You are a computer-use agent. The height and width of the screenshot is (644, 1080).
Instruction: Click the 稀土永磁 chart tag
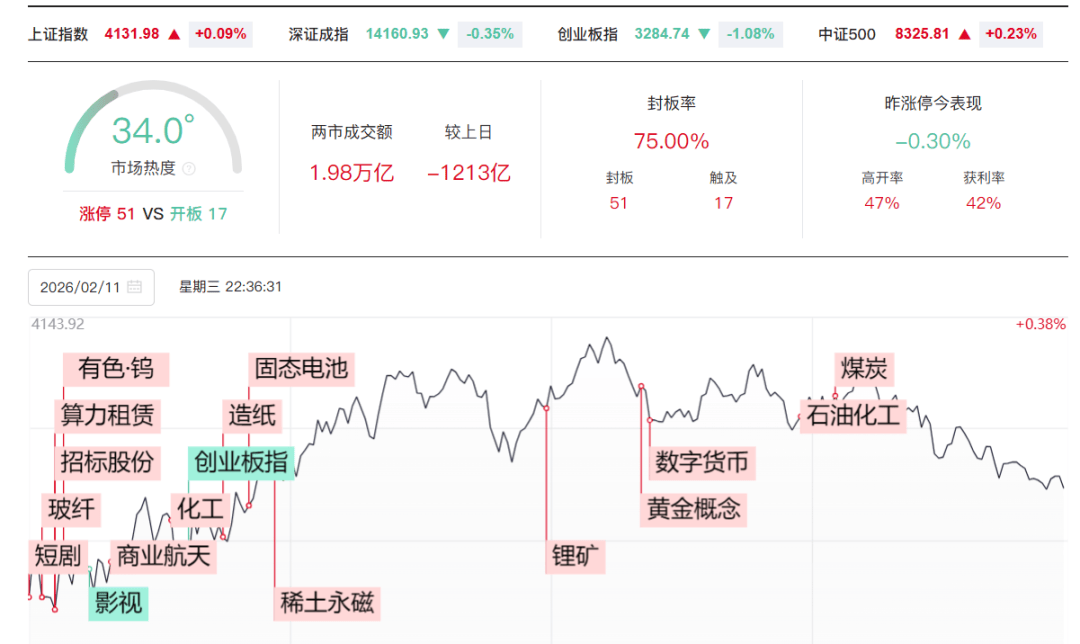[327, 603]
